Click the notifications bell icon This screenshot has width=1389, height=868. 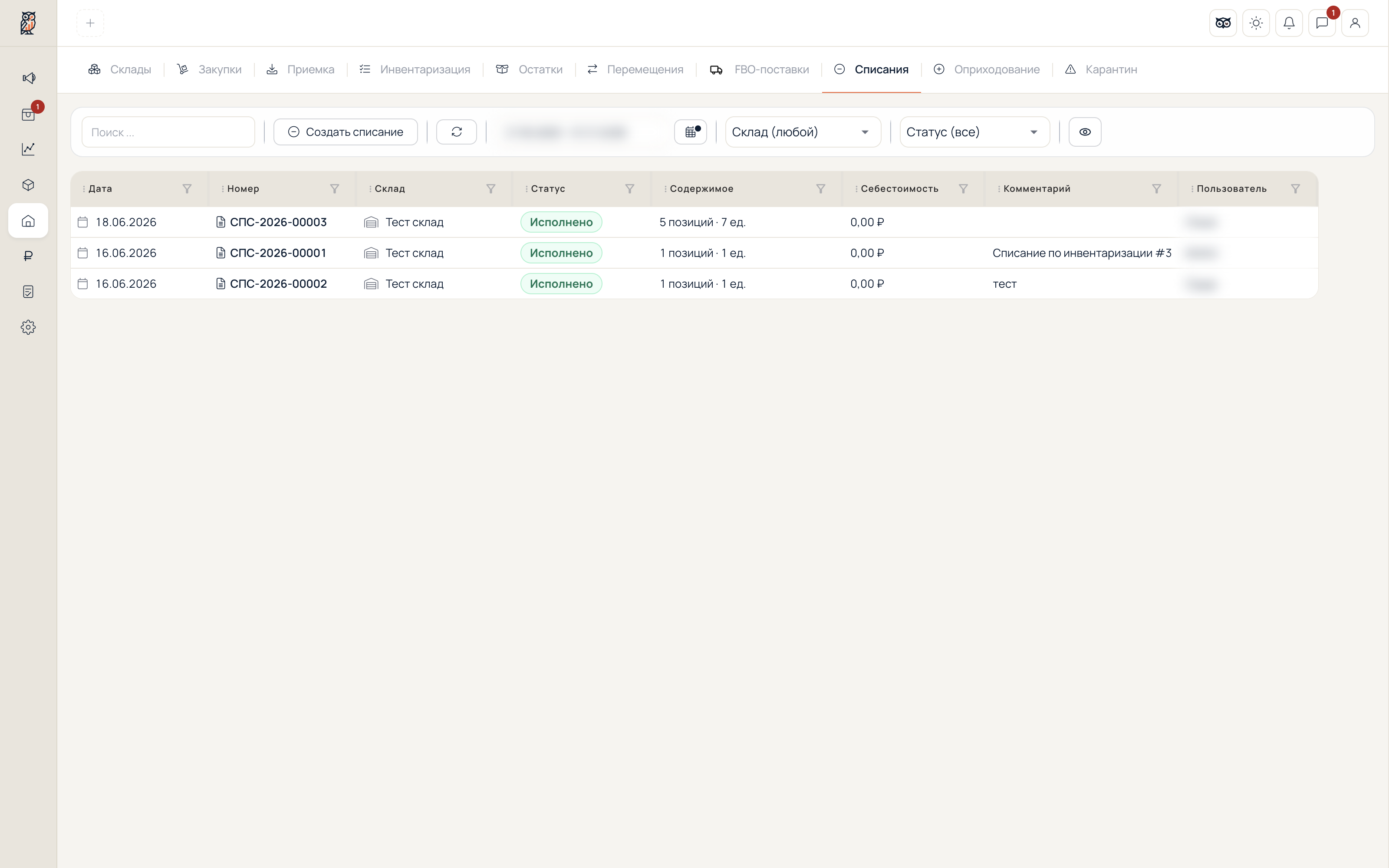click(1289, 23)
